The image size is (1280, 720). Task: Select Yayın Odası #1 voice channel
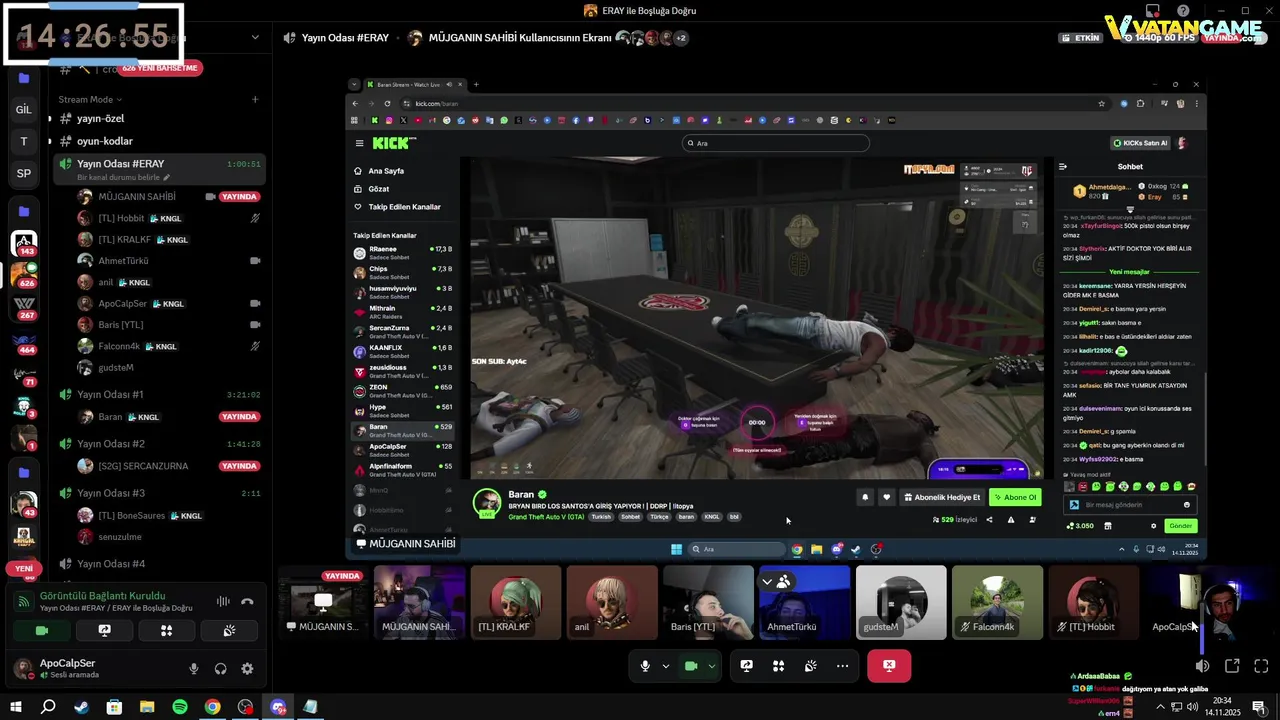click(159, 394)
